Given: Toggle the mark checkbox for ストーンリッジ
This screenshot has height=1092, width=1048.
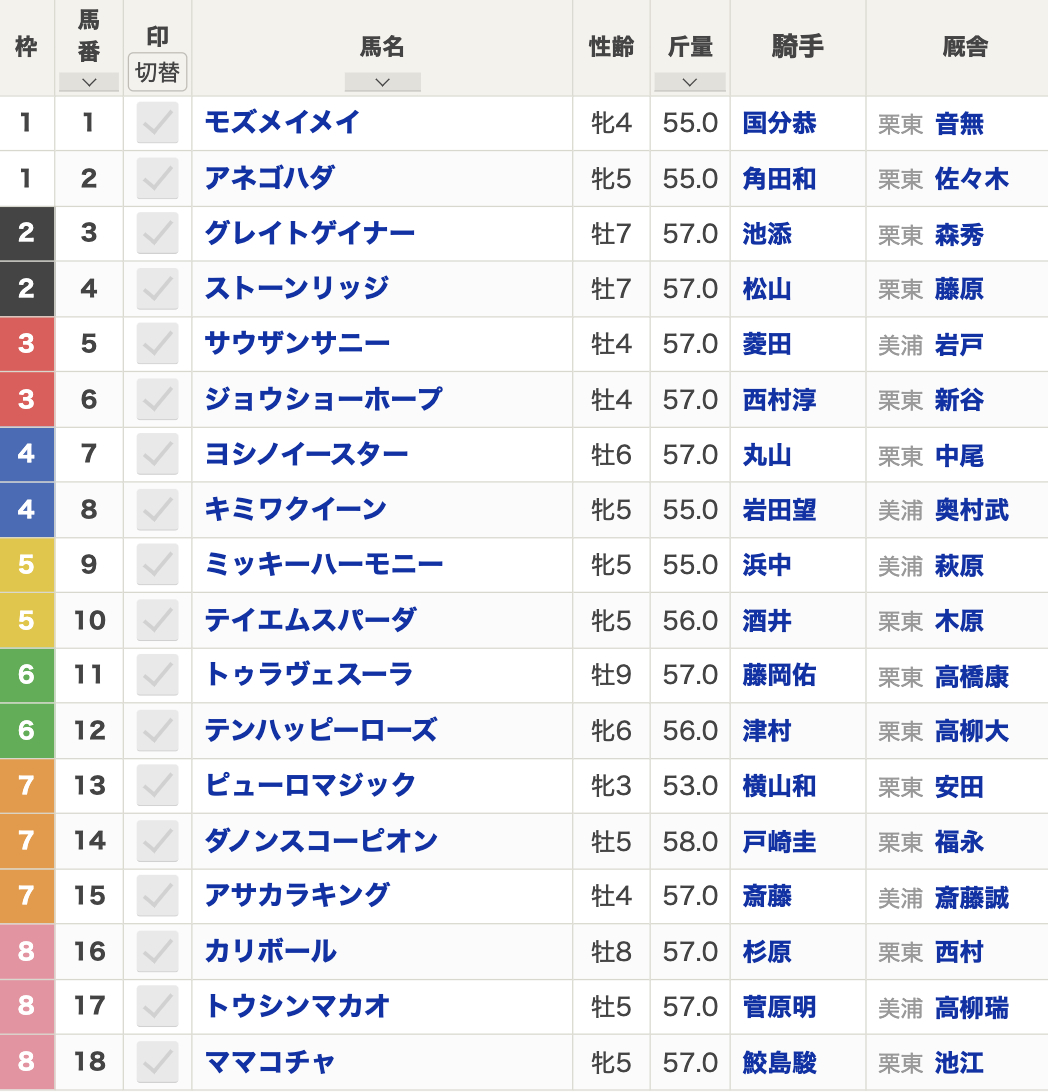Looking at the screenshot, I should (x=157, y=288).
